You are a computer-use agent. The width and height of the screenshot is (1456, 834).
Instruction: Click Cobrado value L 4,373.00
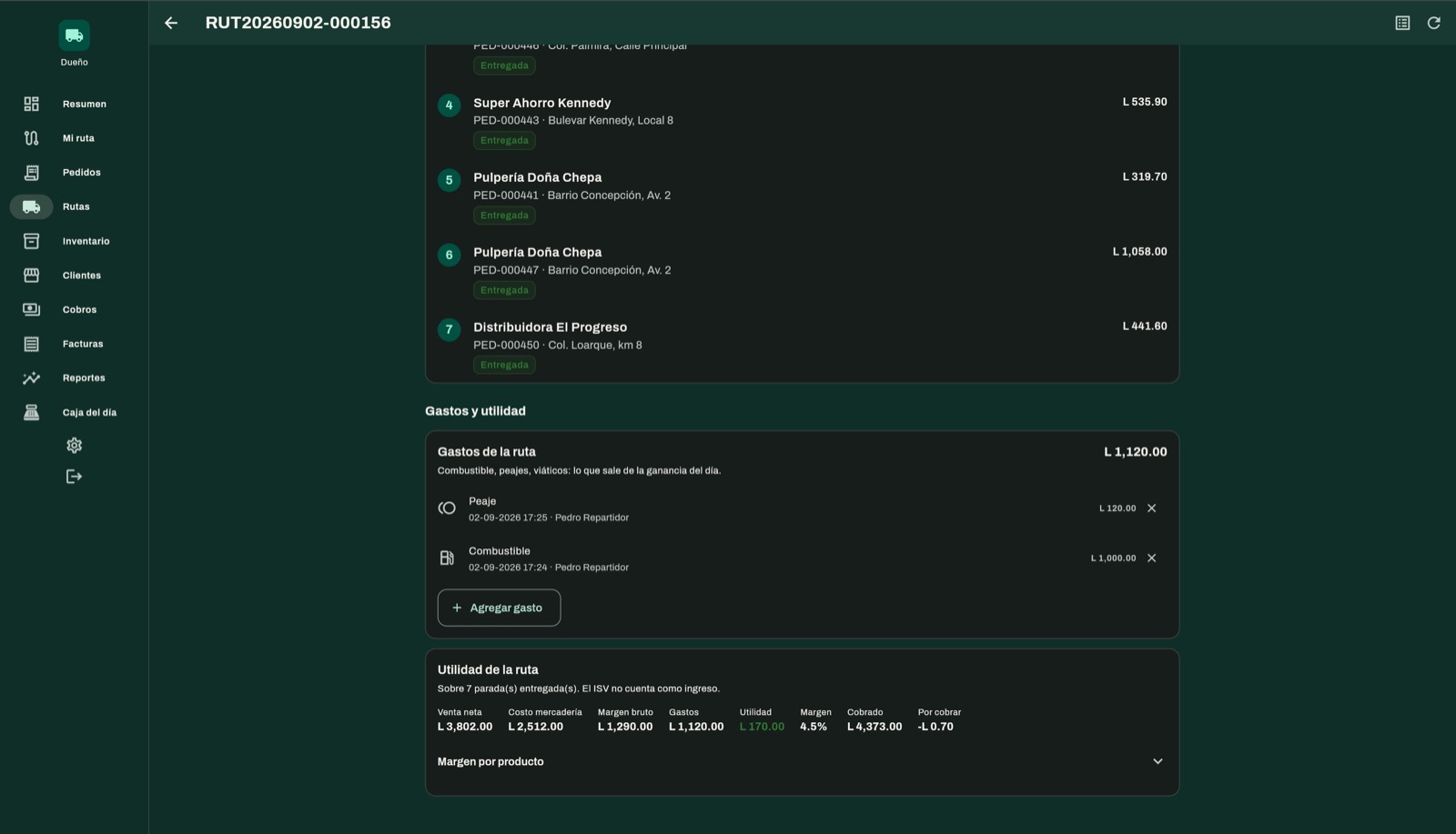point(875,727)
